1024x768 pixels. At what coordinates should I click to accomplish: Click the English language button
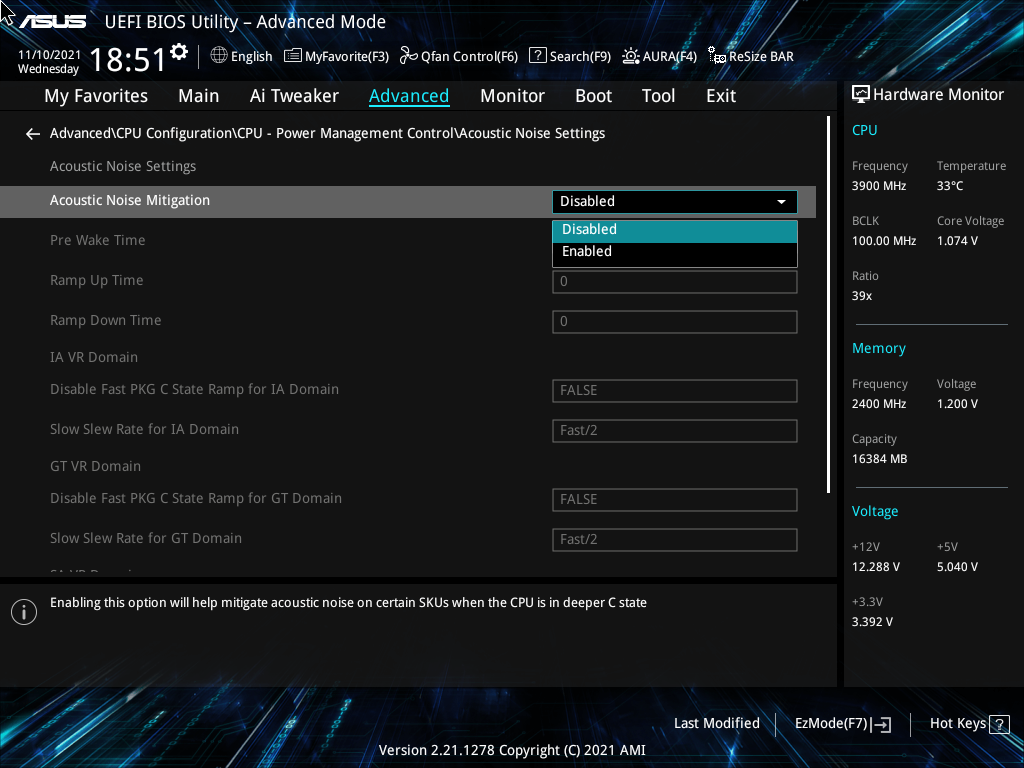tap(241, 56)
